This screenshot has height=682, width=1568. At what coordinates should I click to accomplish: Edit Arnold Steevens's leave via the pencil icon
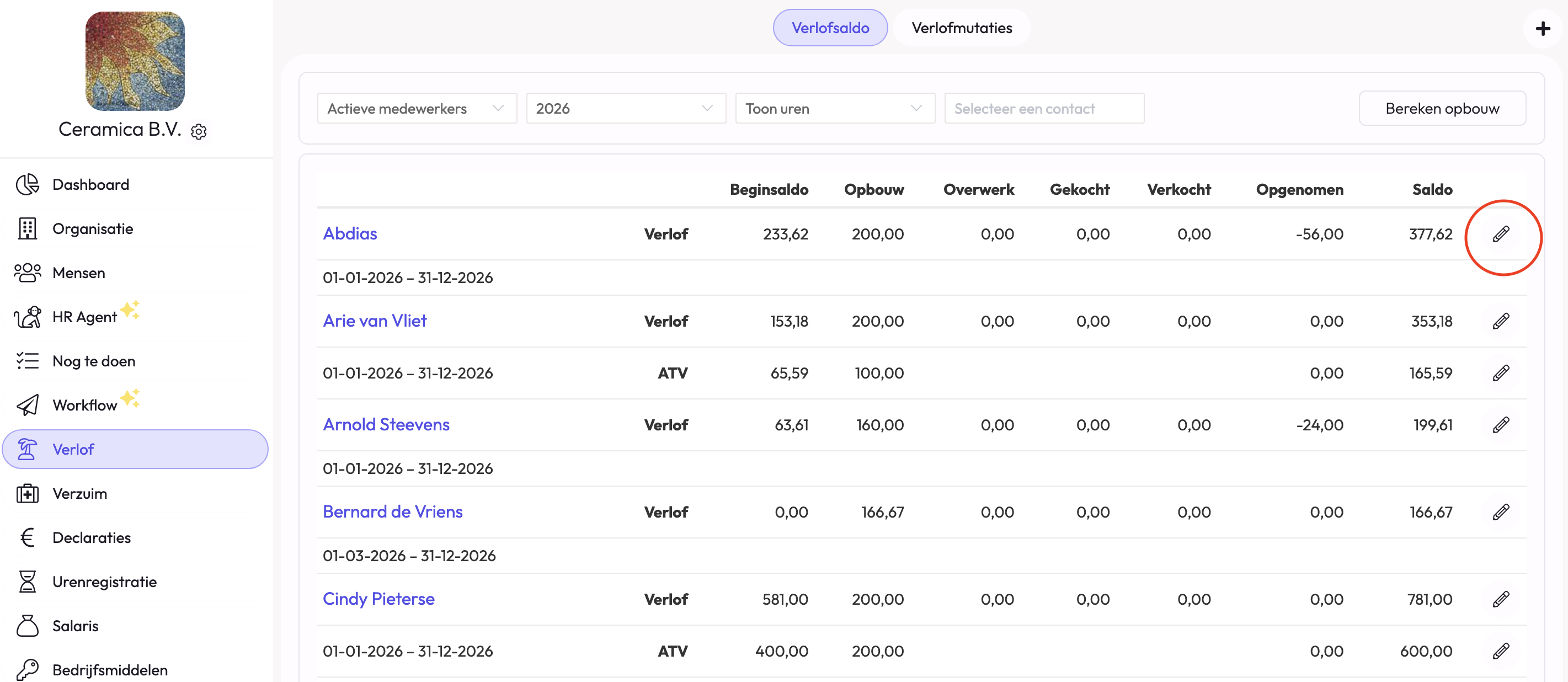pos(1501,424)
